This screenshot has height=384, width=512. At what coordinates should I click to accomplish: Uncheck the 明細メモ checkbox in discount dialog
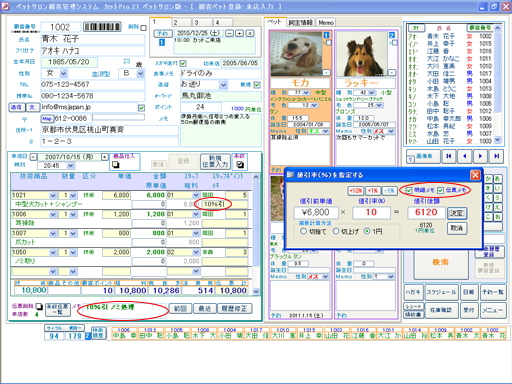point(409,190)
